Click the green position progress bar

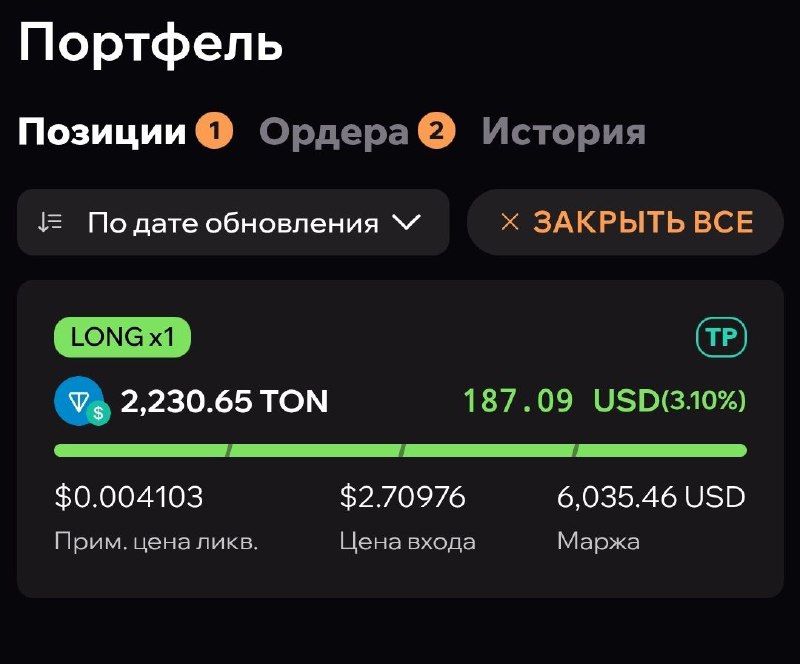(x=400, y=451)
